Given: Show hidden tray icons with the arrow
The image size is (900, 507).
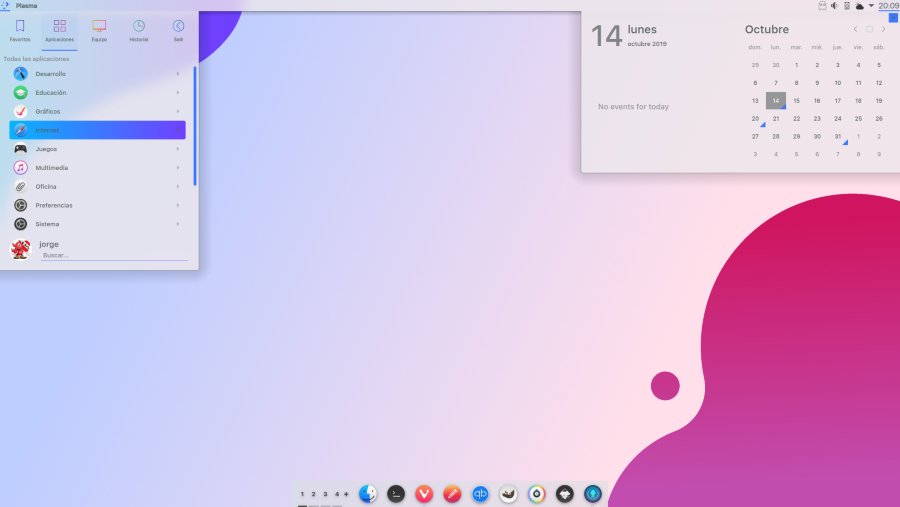Looking at the screenshot, I should pos(871,6).
